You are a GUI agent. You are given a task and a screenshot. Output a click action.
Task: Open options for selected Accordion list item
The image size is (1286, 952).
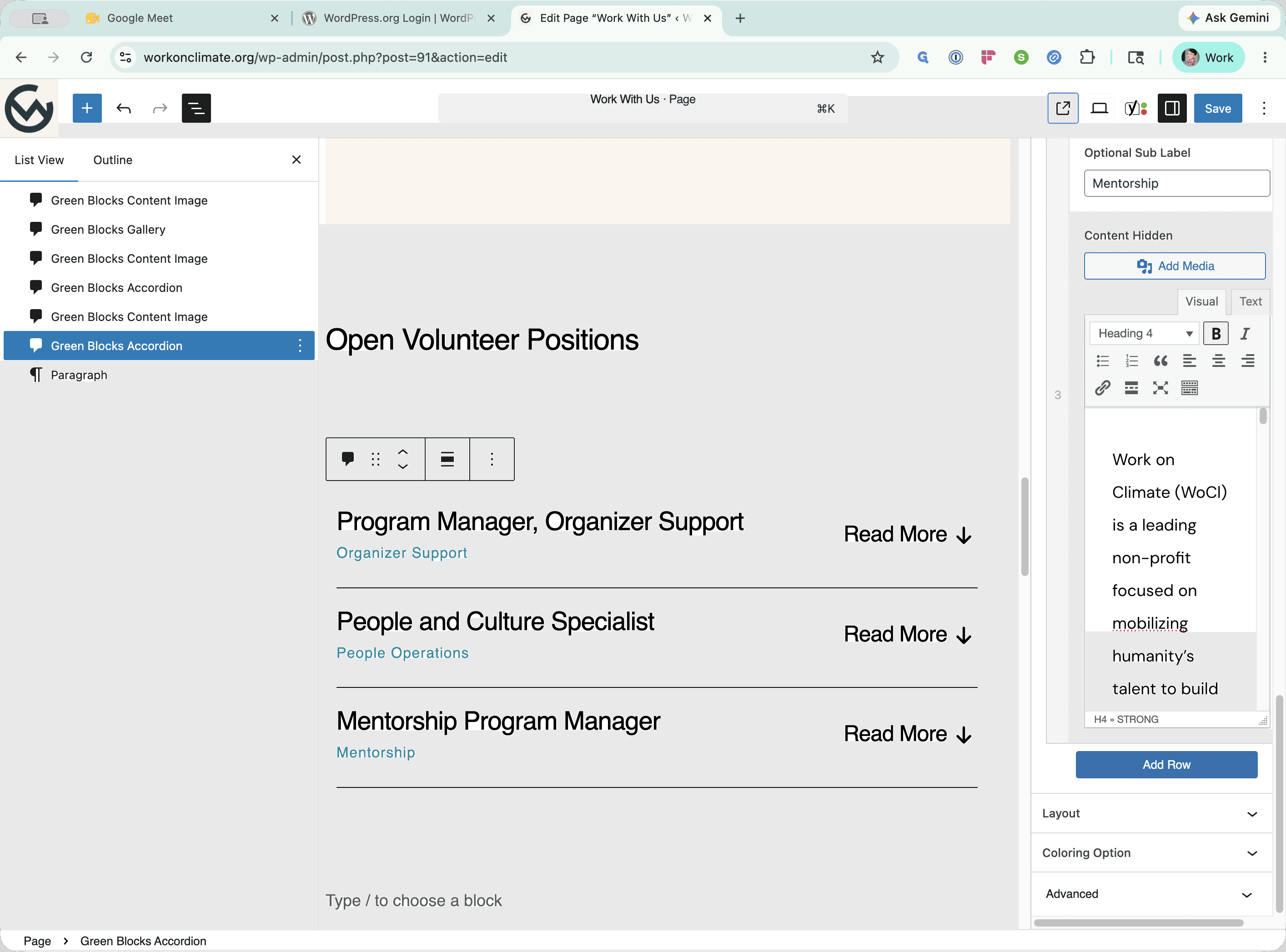(300, 345)
